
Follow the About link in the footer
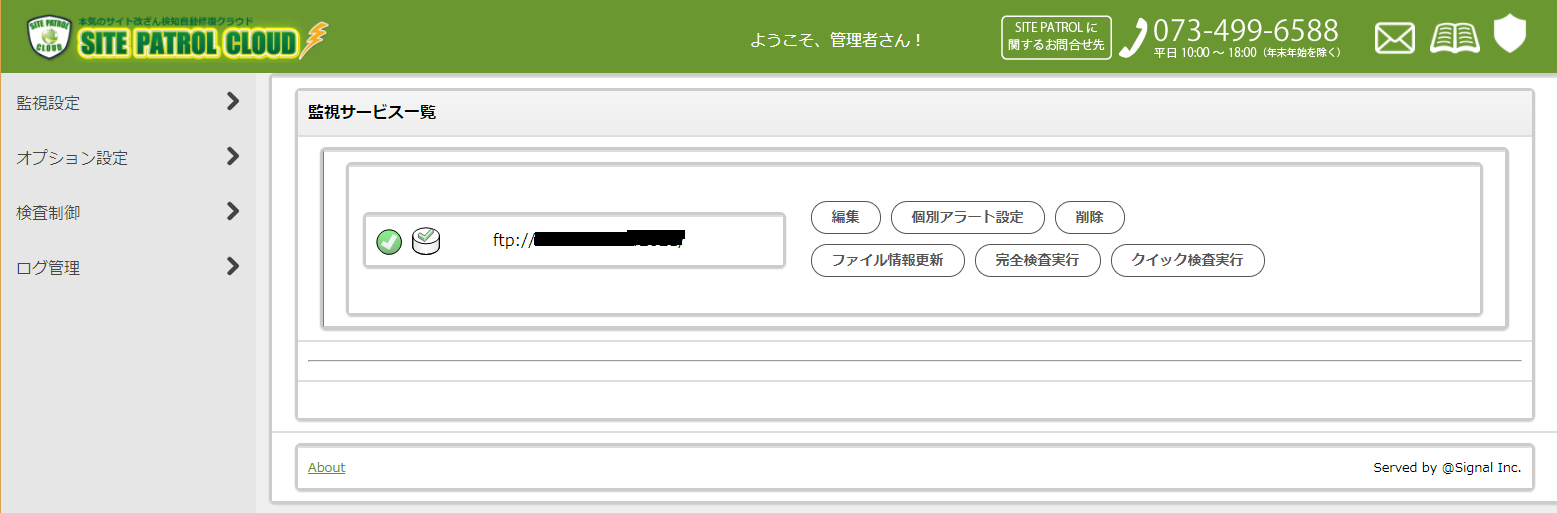pyautogui.click(x=326, y=467)
